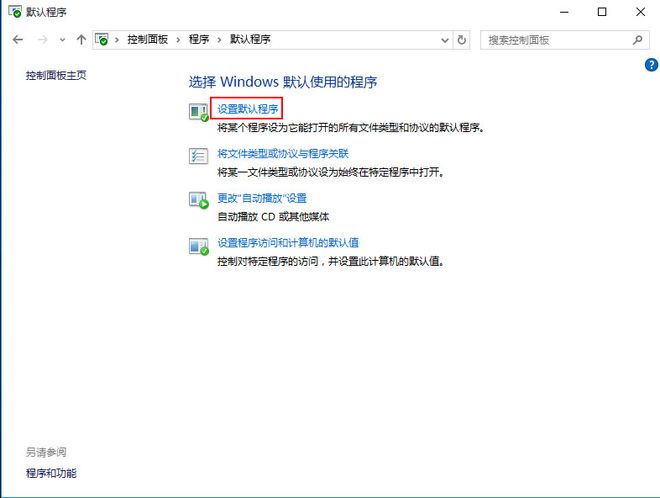Open the 设置默认程序 link
This screenshot has height=498, width=660.
pos(248,109)
